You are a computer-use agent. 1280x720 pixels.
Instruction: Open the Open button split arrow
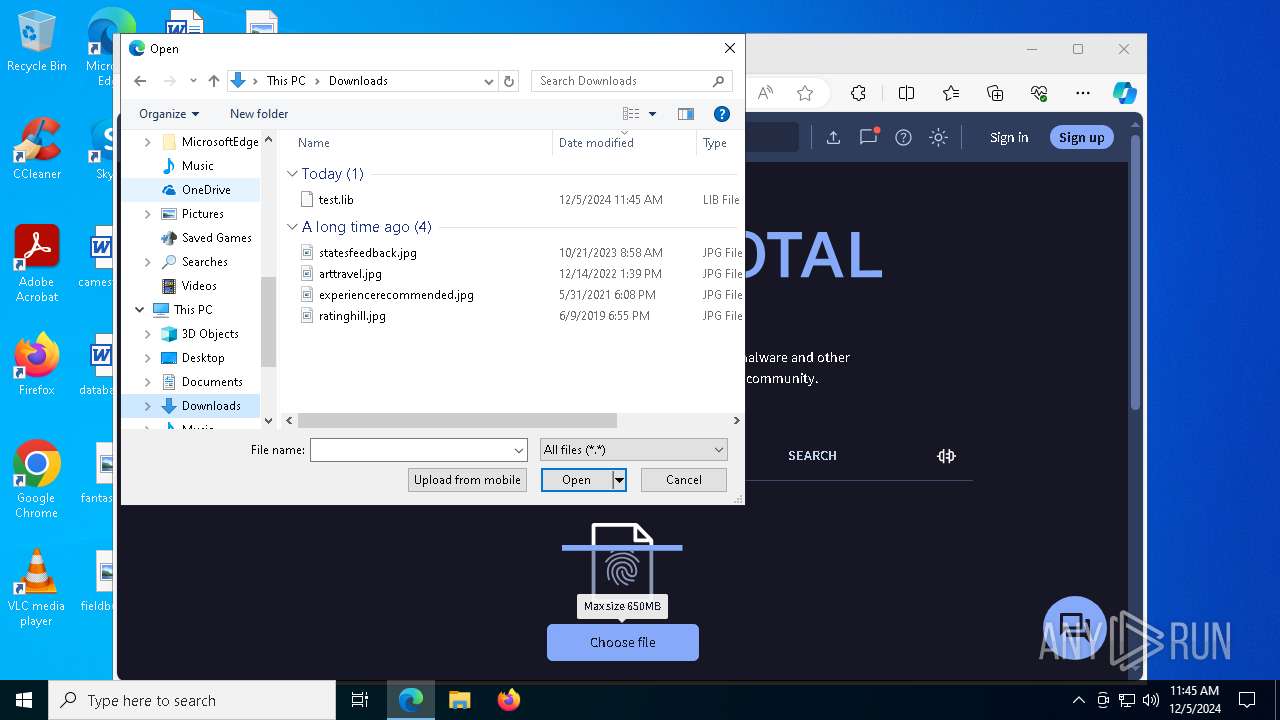click(619, 480)
